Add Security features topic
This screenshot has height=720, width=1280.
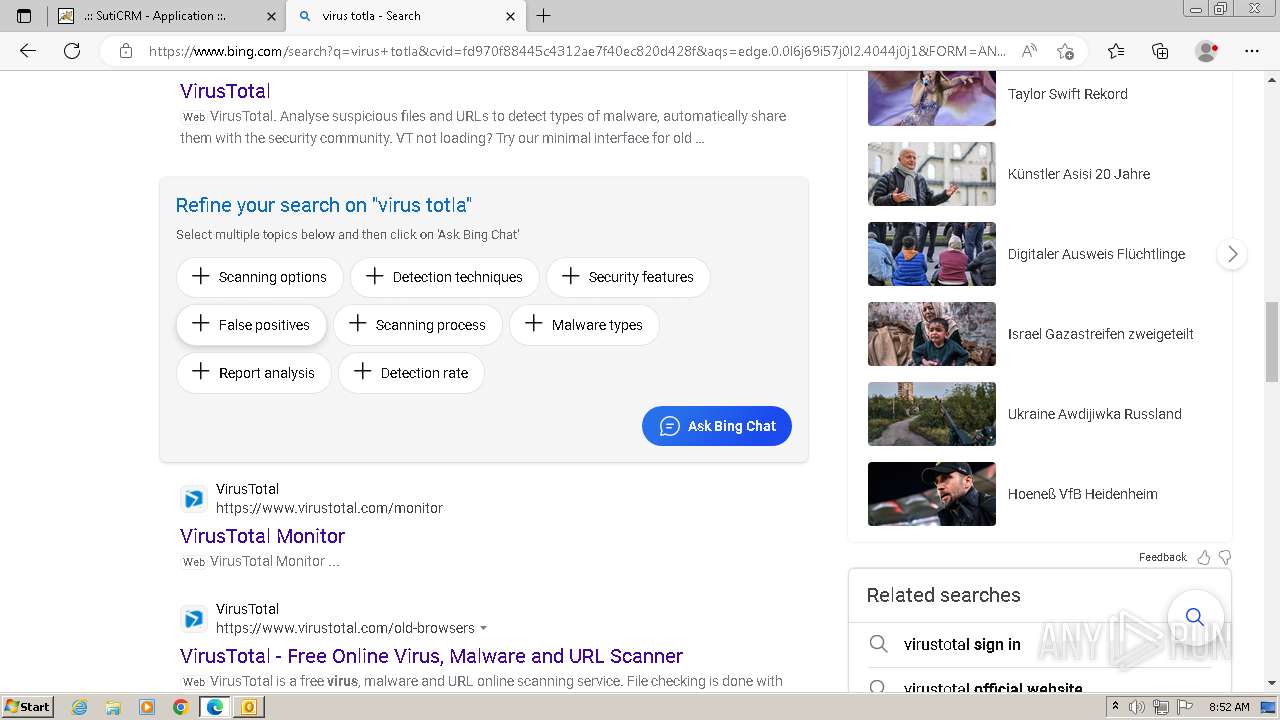tap(628, 277)
